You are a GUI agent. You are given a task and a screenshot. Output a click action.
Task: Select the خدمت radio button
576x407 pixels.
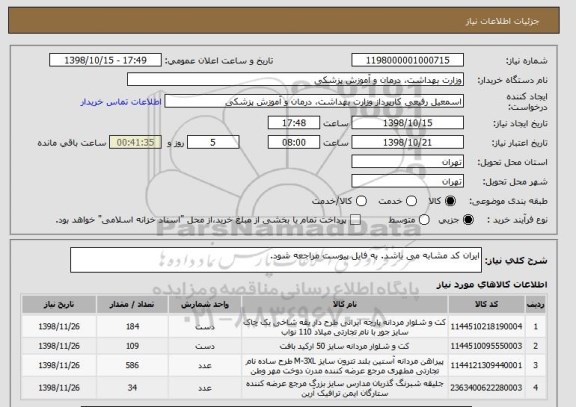pos(411,201)
